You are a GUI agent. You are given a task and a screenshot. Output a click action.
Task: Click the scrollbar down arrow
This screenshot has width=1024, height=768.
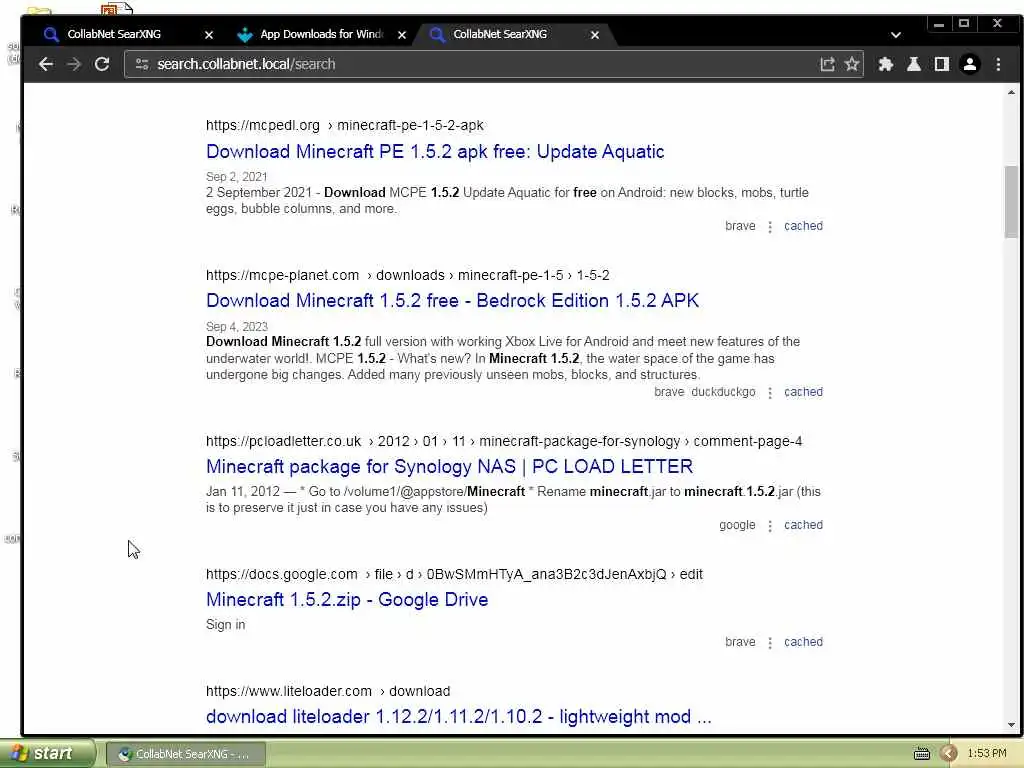(x=1011, y=725)
